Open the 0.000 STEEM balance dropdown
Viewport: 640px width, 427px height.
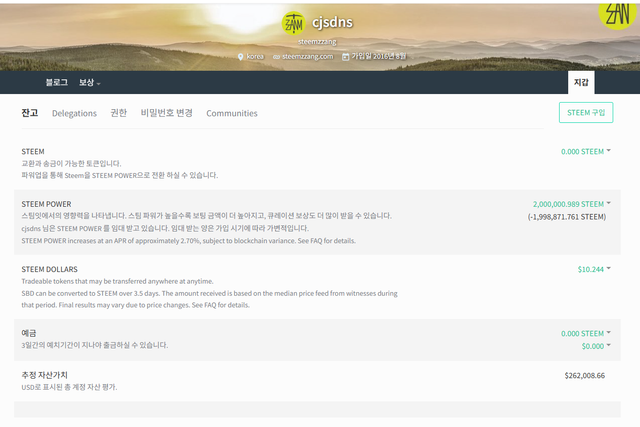click(586, 151)
